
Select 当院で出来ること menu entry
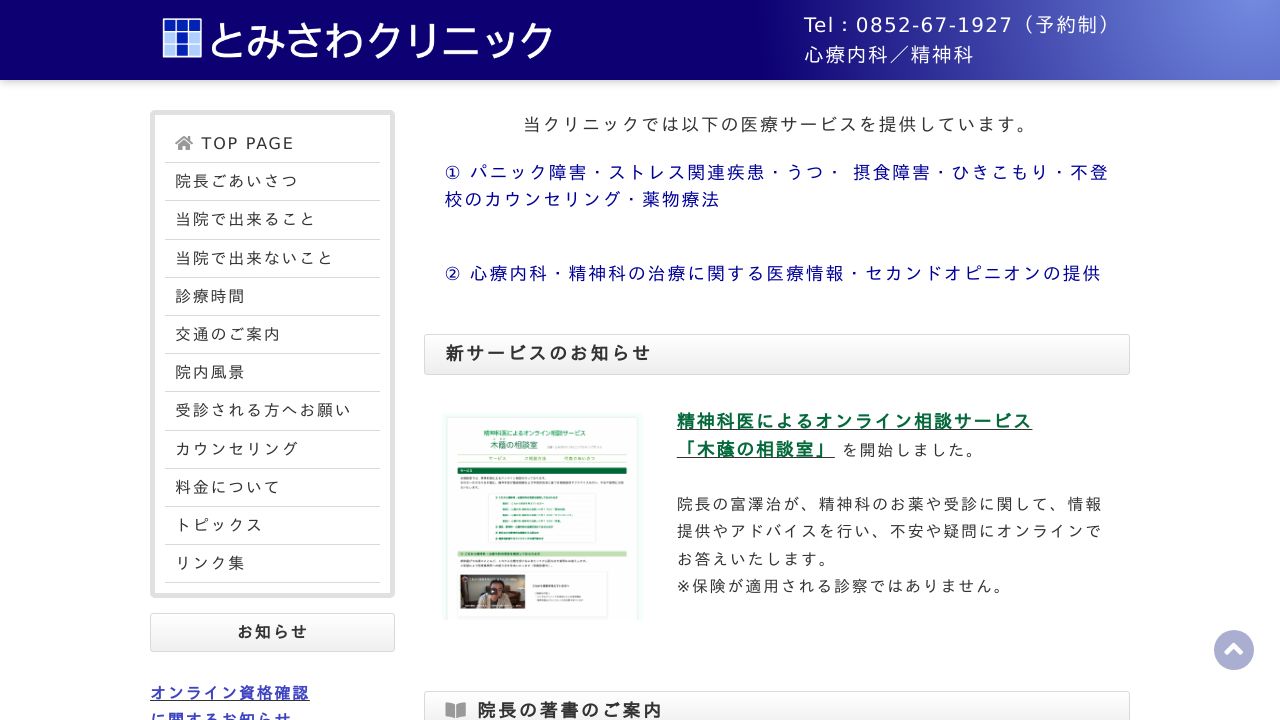click(x=246, y=219)
